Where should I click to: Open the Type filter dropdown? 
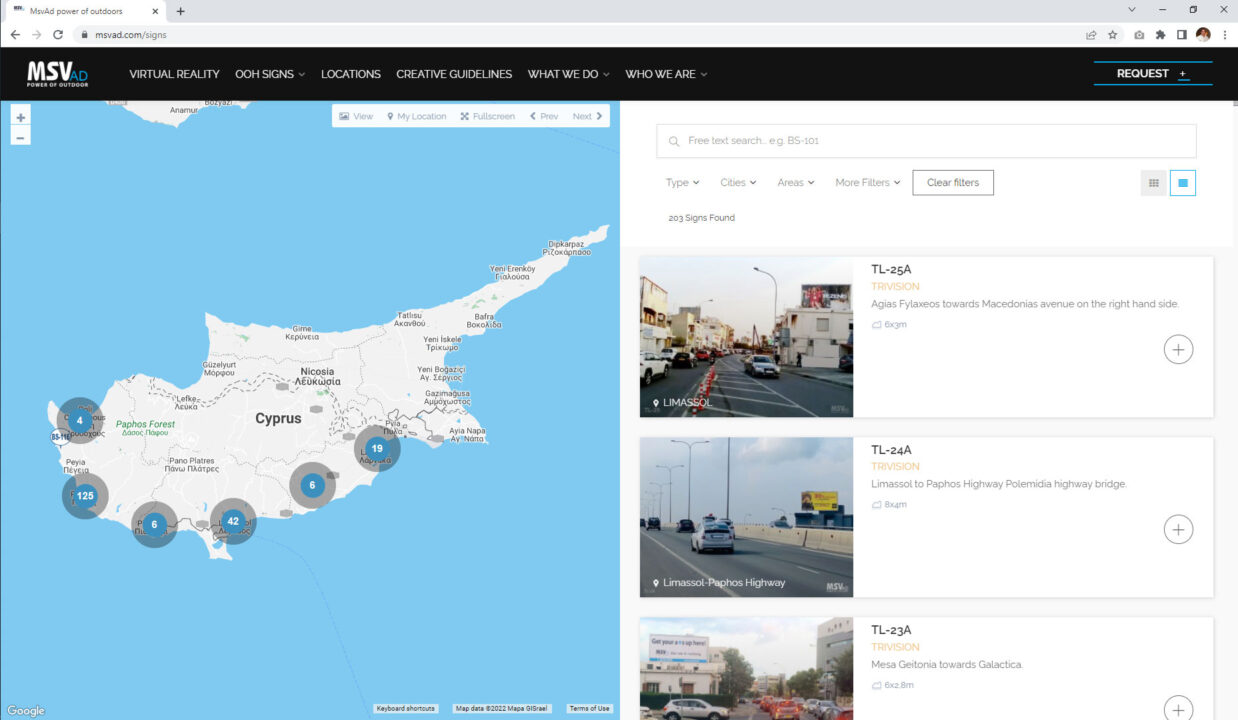click(x=683, y=183)
